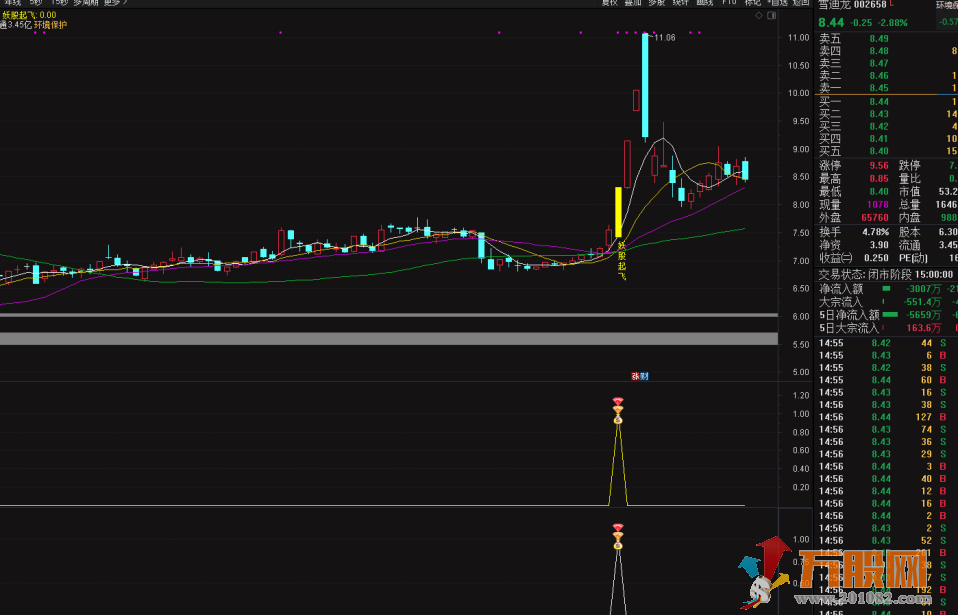Switch to the 多周期 period tab
This screenshot has width=958, height=615.
(86, 3)
